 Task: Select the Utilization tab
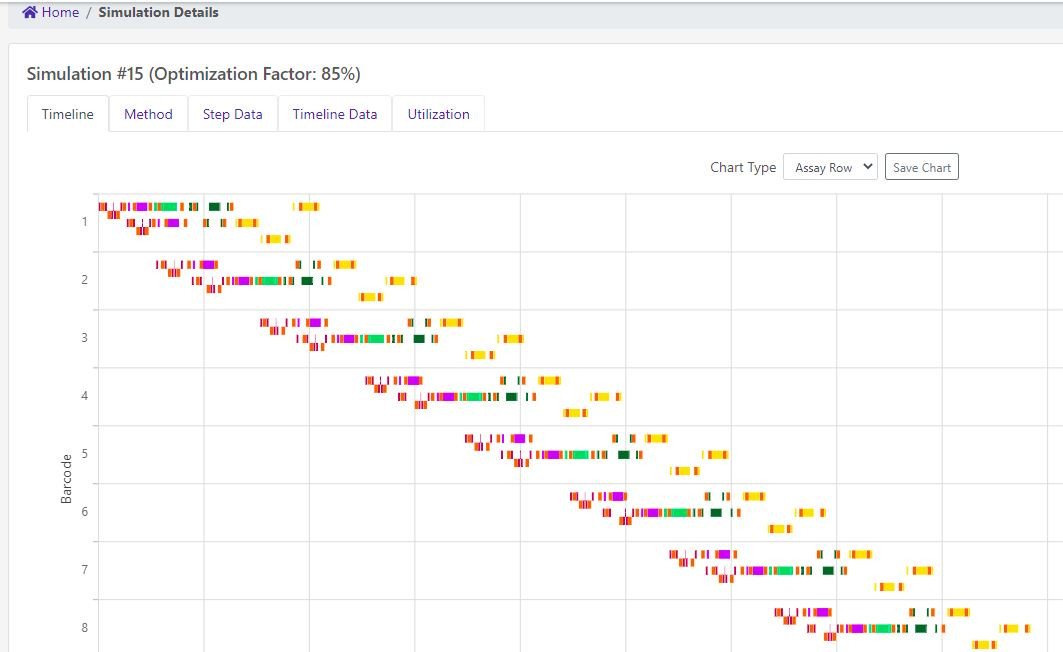coord(438,114)
